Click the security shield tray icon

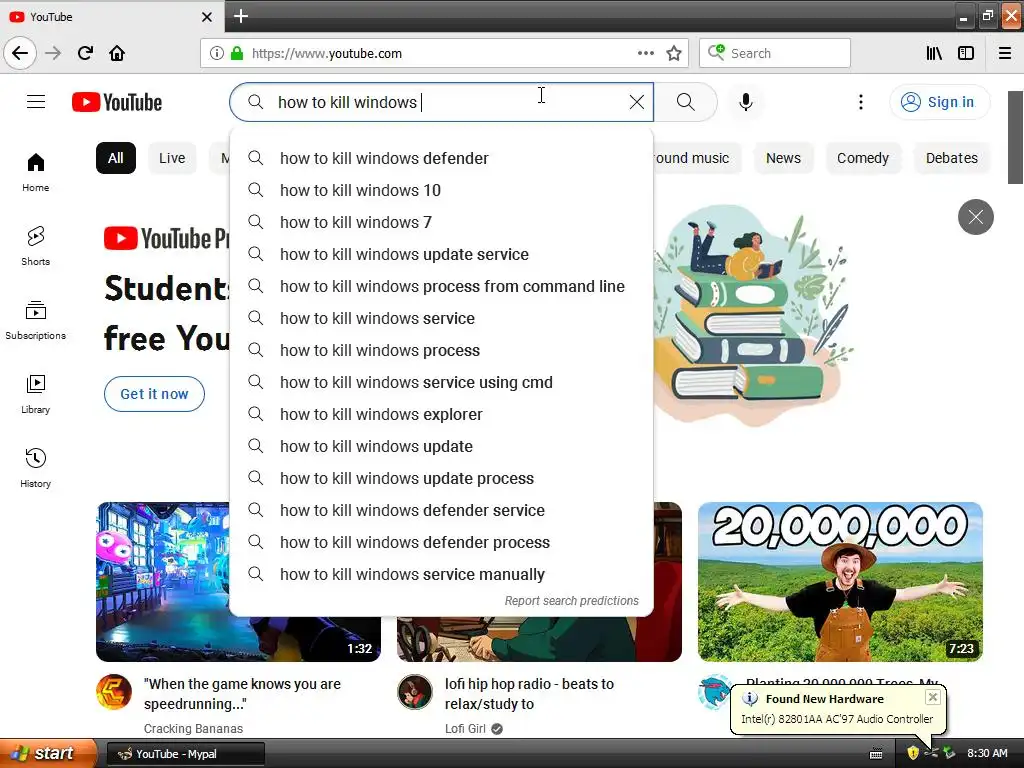[912, 753]
